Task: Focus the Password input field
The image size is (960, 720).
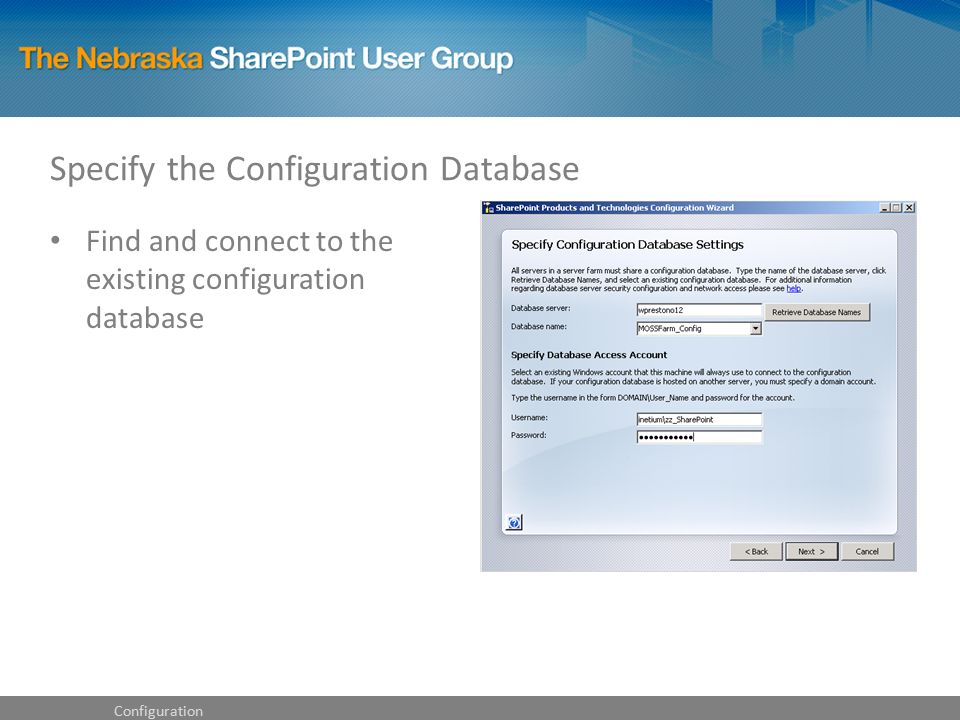Action: (x=699, y=437)
